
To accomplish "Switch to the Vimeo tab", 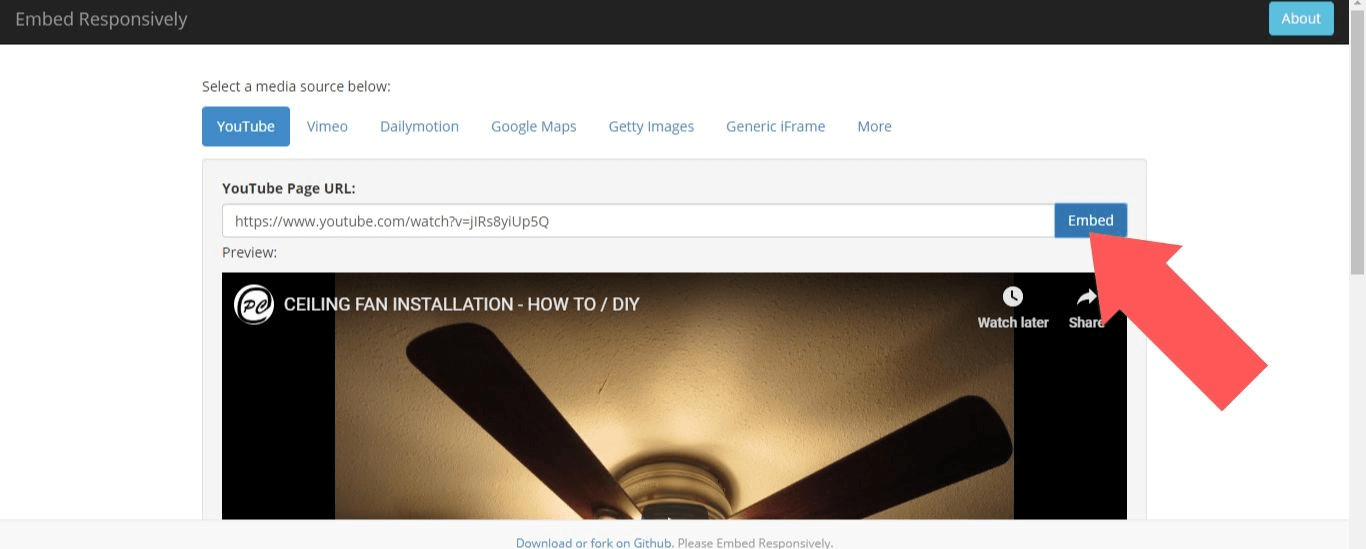I will (x=327, y=126).
